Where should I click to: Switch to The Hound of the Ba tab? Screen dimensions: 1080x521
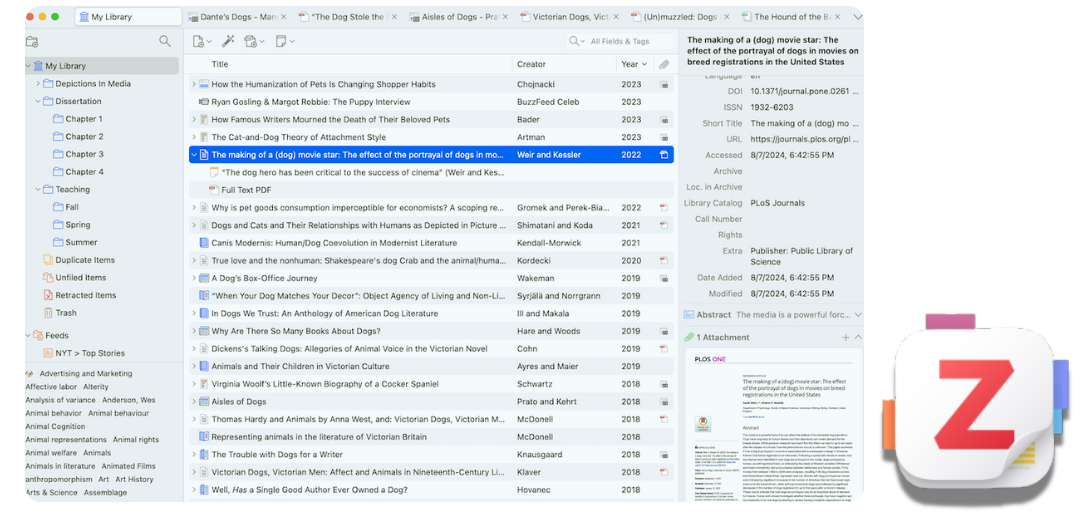(793, 17)
